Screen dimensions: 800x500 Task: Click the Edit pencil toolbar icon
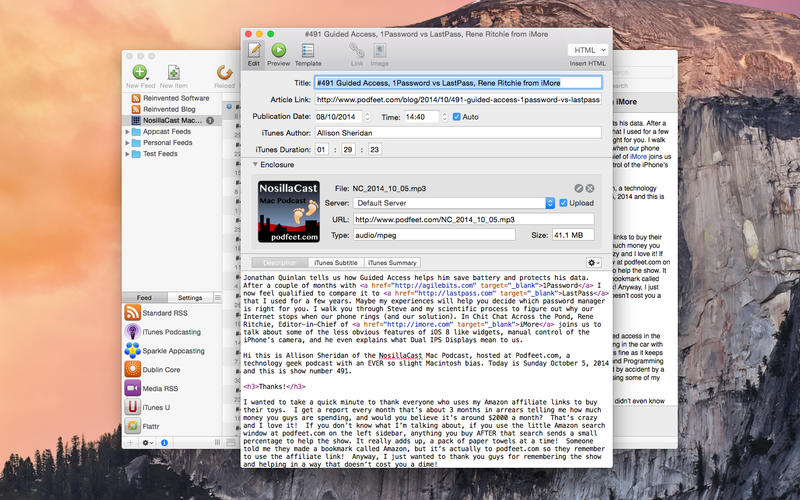(x=254, y=50)
